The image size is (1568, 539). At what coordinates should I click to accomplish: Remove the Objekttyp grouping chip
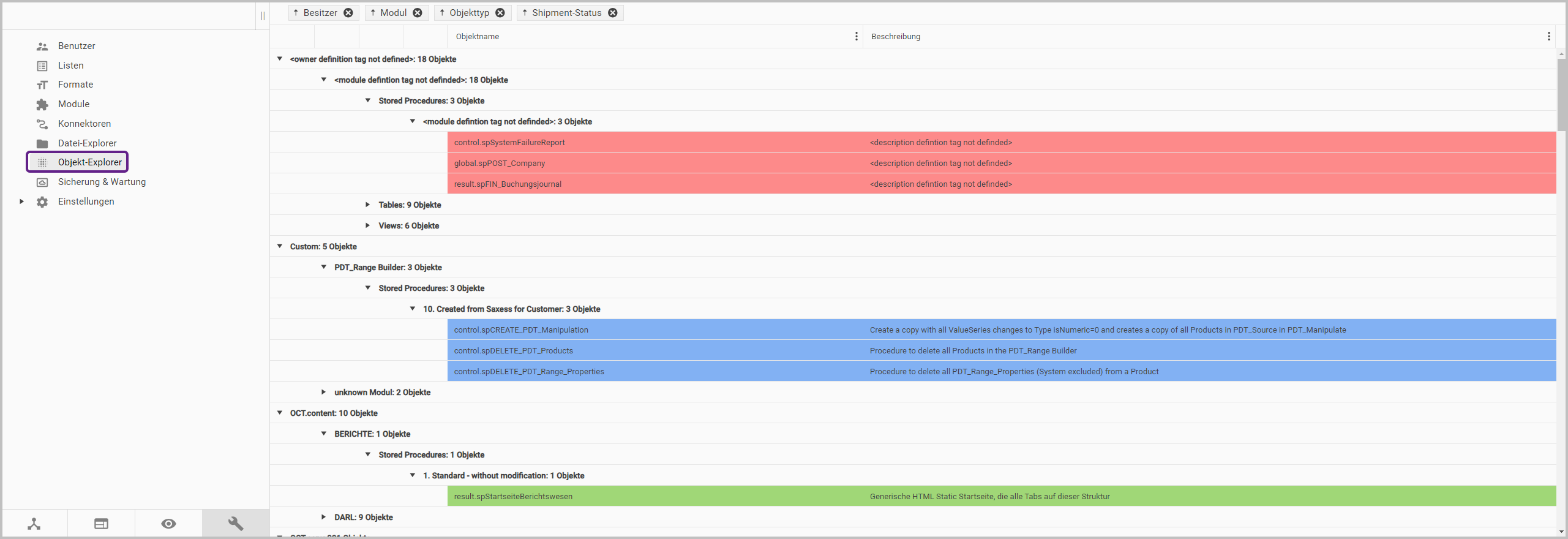(x=500, y=13)
